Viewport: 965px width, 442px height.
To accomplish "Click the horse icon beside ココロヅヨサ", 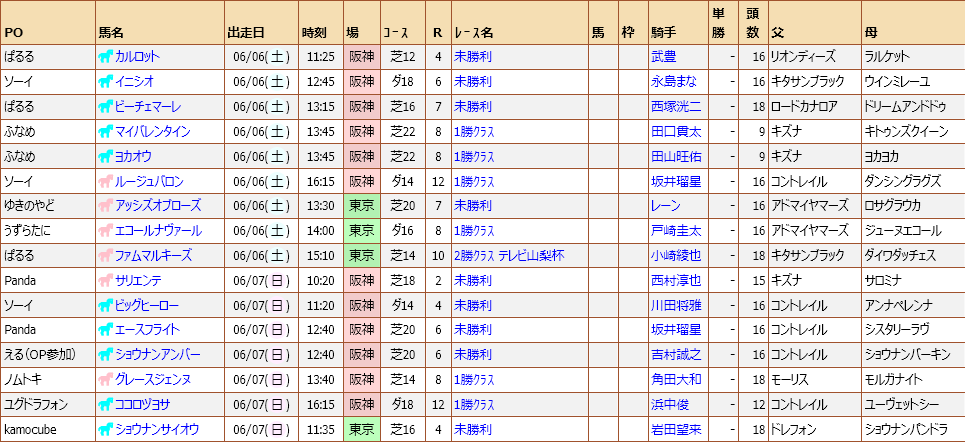I will tap(105, 404).
